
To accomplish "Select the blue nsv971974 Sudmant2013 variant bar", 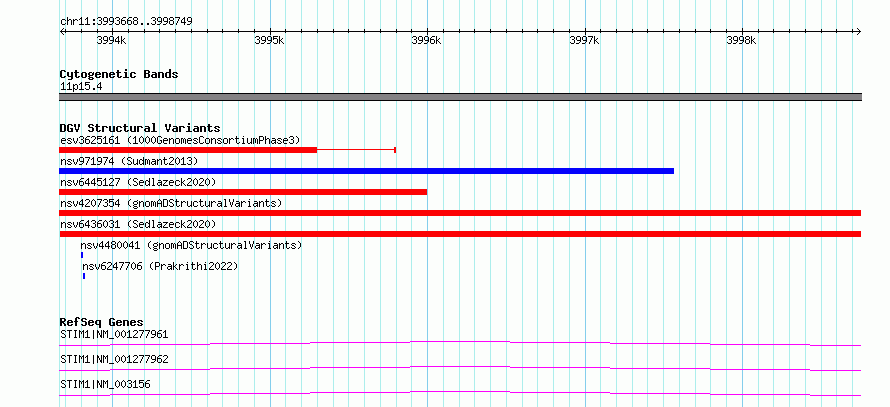I will [x=367, y=171].
